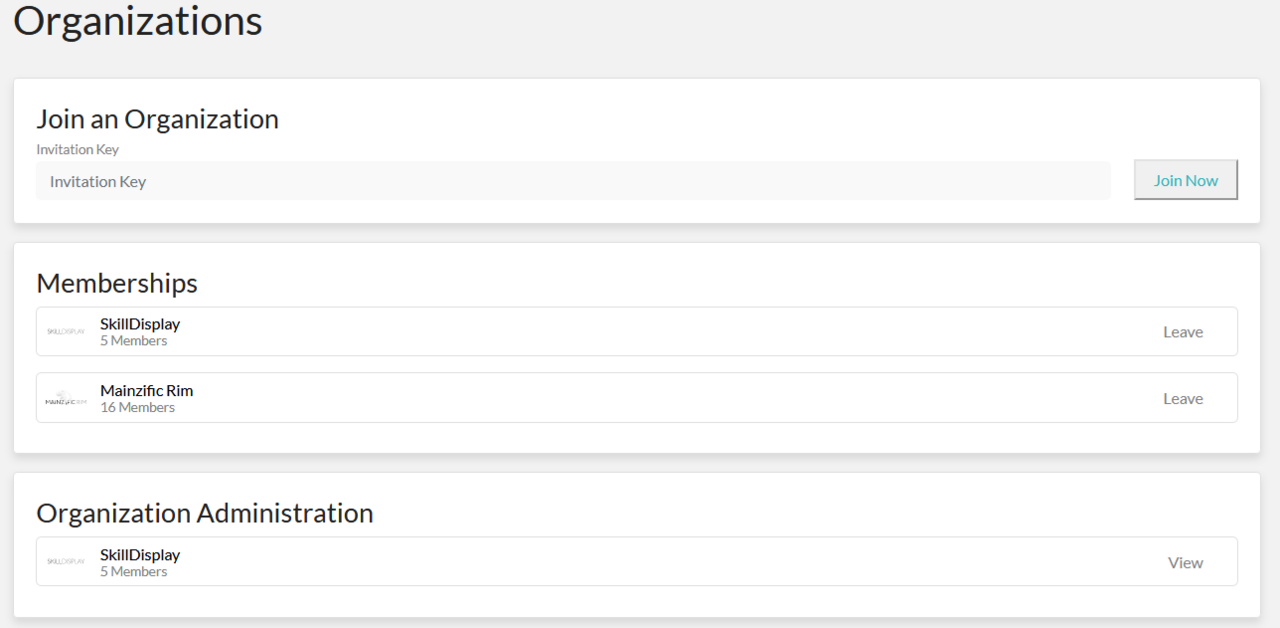Click the Organization Administration section heading
The image size is (1280, 628).
pos(204,513)
